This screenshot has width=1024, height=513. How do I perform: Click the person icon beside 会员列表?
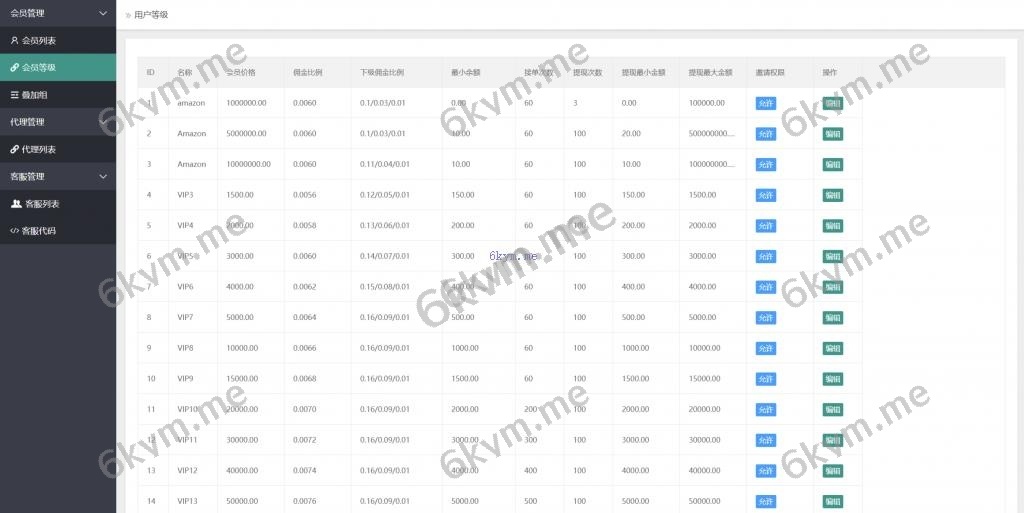(x=14, y=41)
